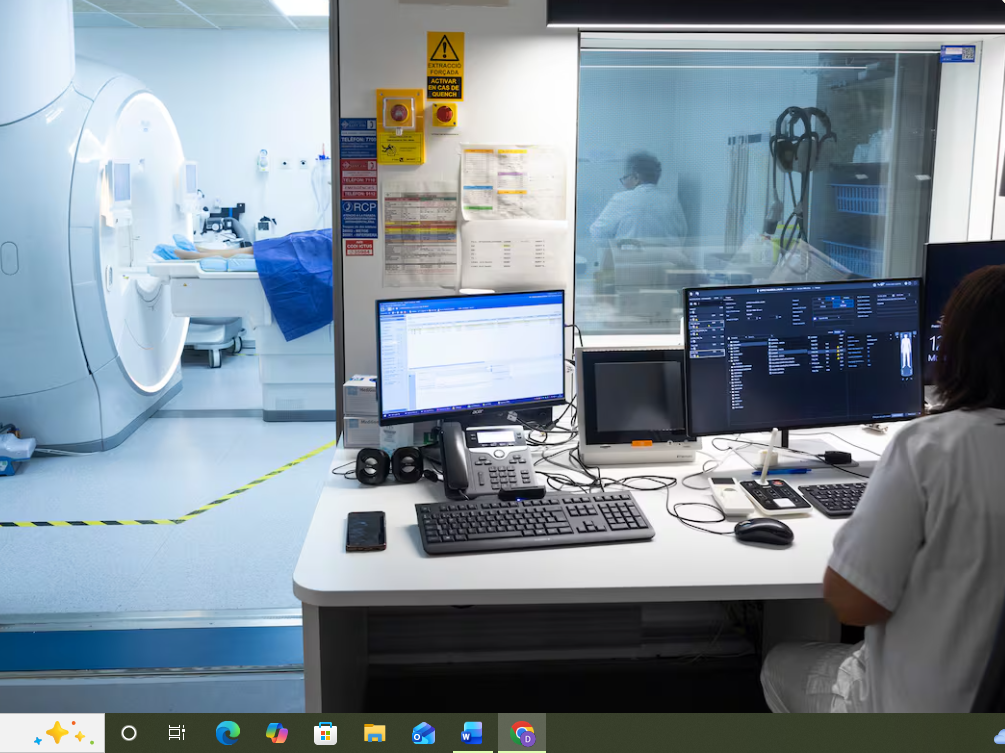The height and width of the screenshot is (753, 1005).
Task: Launch the Copilot app from the taskbar
Action: pos(276,733)
